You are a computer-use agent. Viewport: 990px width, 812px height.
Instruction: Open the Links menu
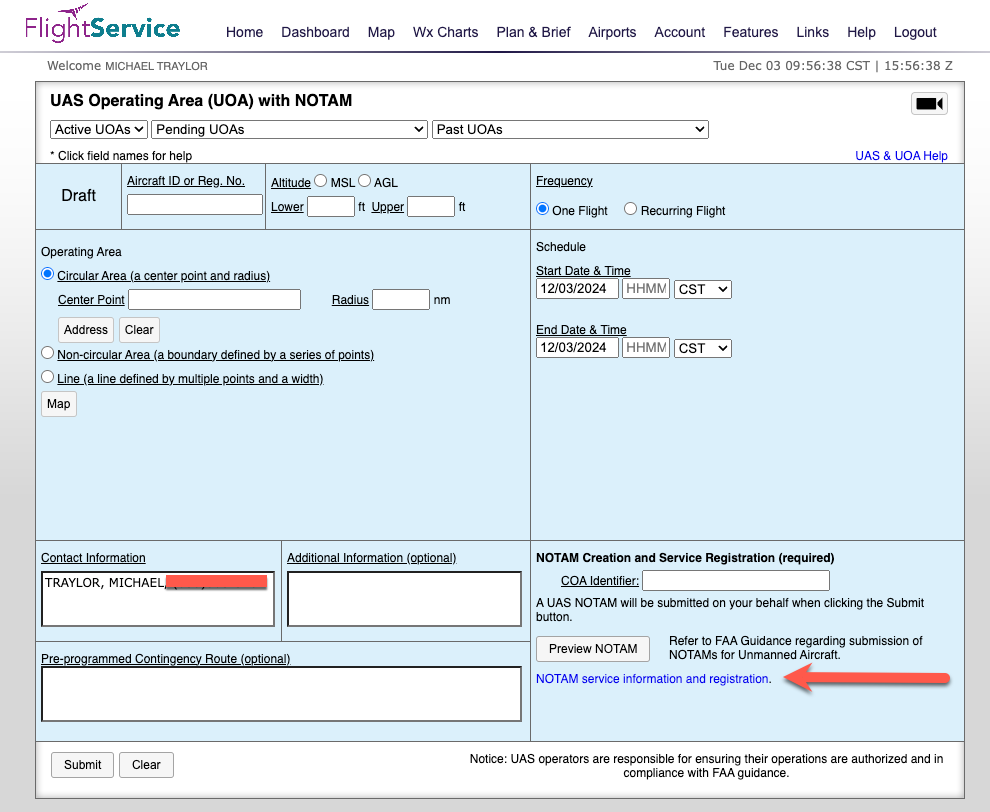(x=813, y=32)
